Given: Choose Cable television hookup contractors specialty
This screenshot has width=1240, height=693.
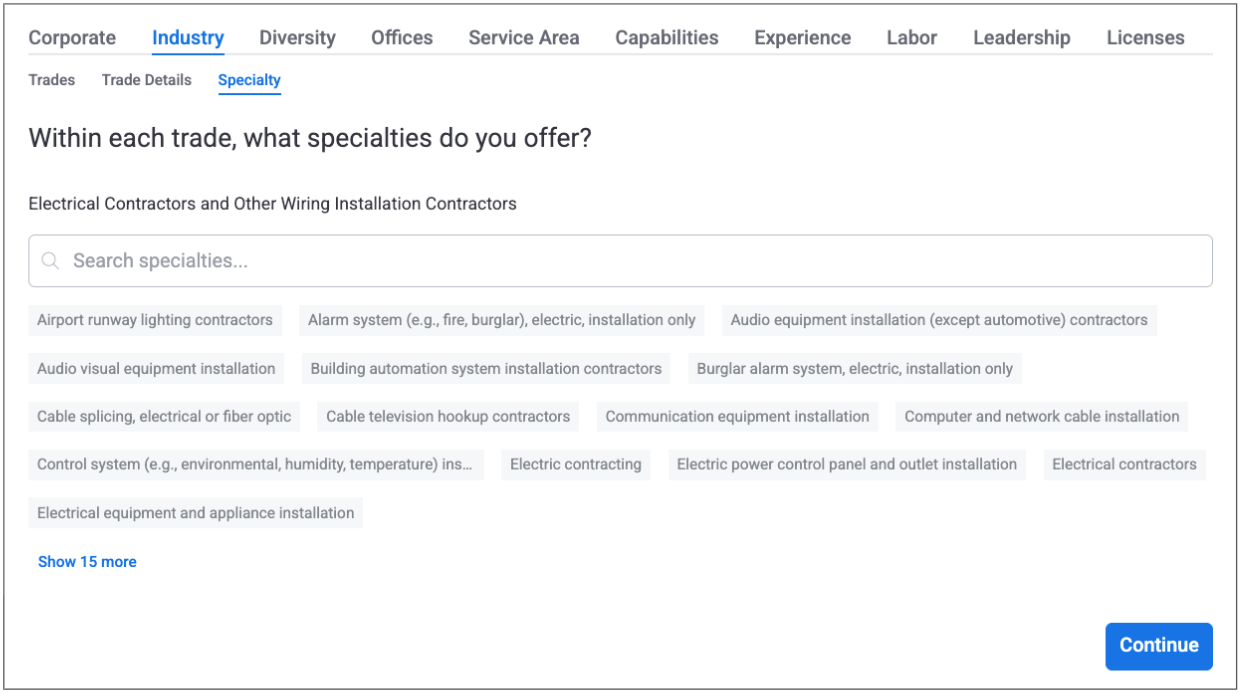Looking at the screenshot, I should [x=448, y=416].
